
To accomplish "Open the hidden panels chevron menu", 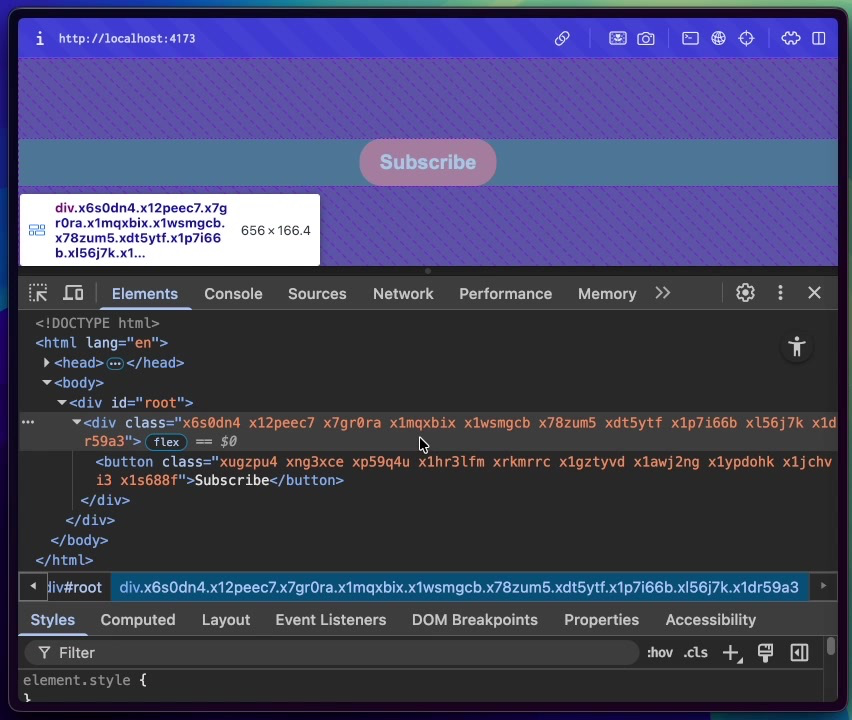I will (x=662, y=293).
